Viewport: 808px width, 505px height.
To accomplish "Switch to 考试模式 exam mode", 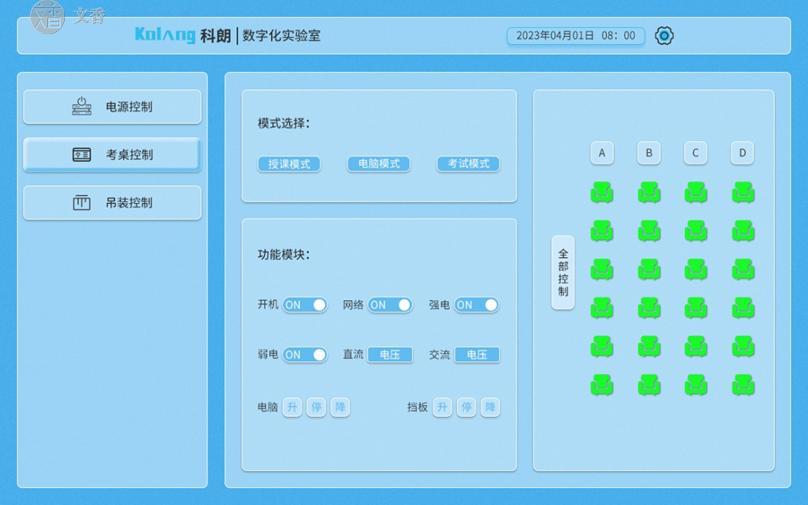I will pyautogui.click(x=468, y=164).
